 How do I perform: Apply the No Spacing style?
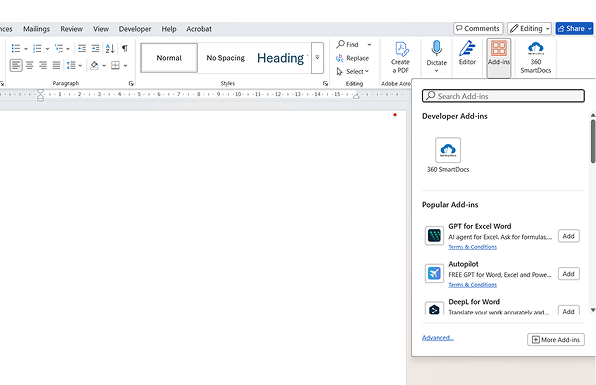225,58
